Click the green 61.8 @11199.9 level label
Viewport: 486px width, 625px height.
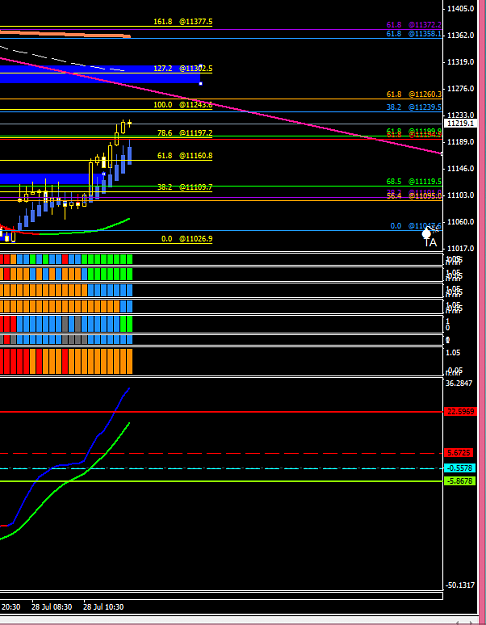coord(414,130)
